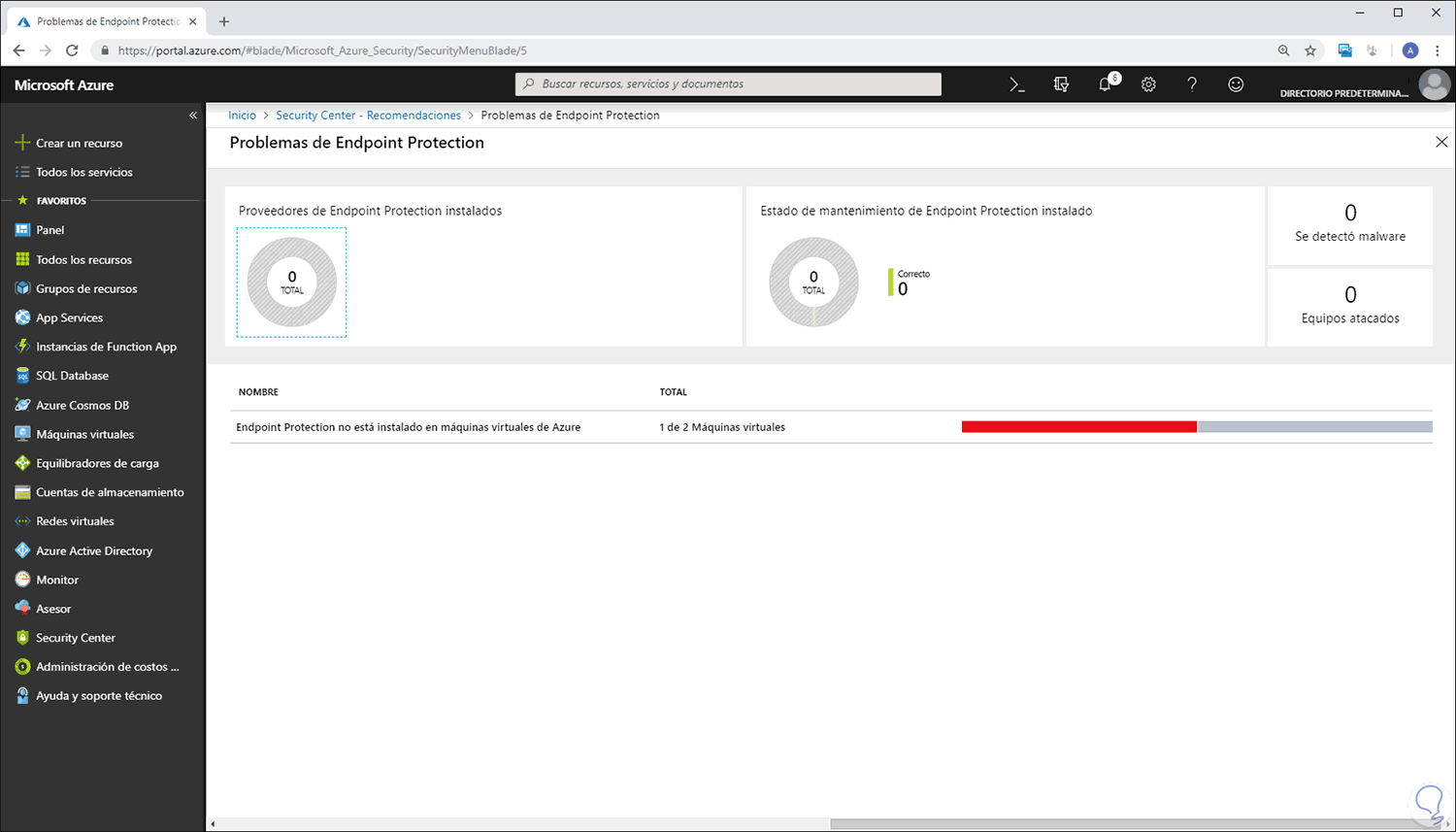This screenshot has height=832, width=1456.
Task: Click the NOMBRE column header
Action: coord(258,392)
